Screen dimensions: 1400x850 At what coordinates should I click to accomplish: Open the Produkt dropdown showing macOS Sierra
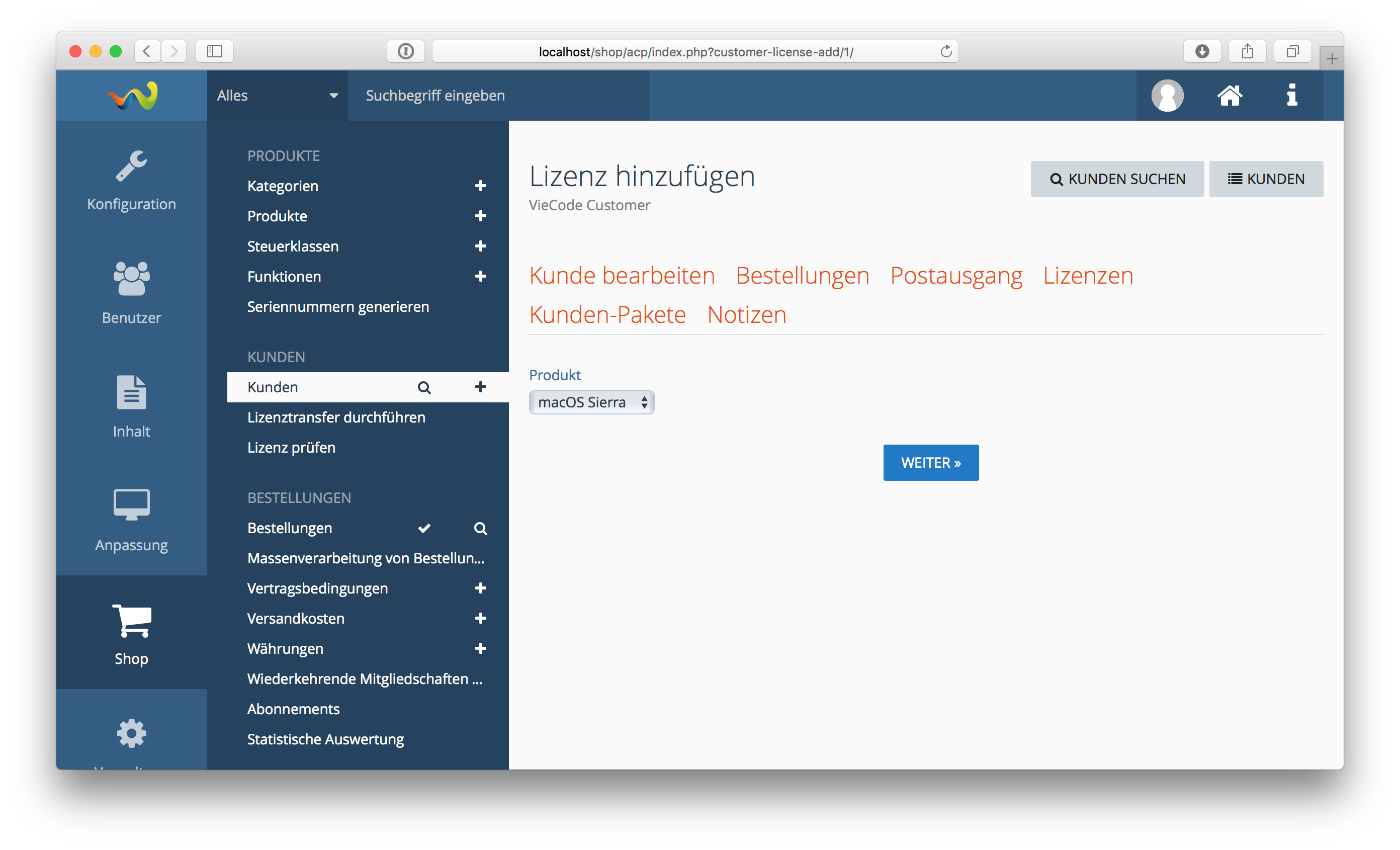point(591,403)
